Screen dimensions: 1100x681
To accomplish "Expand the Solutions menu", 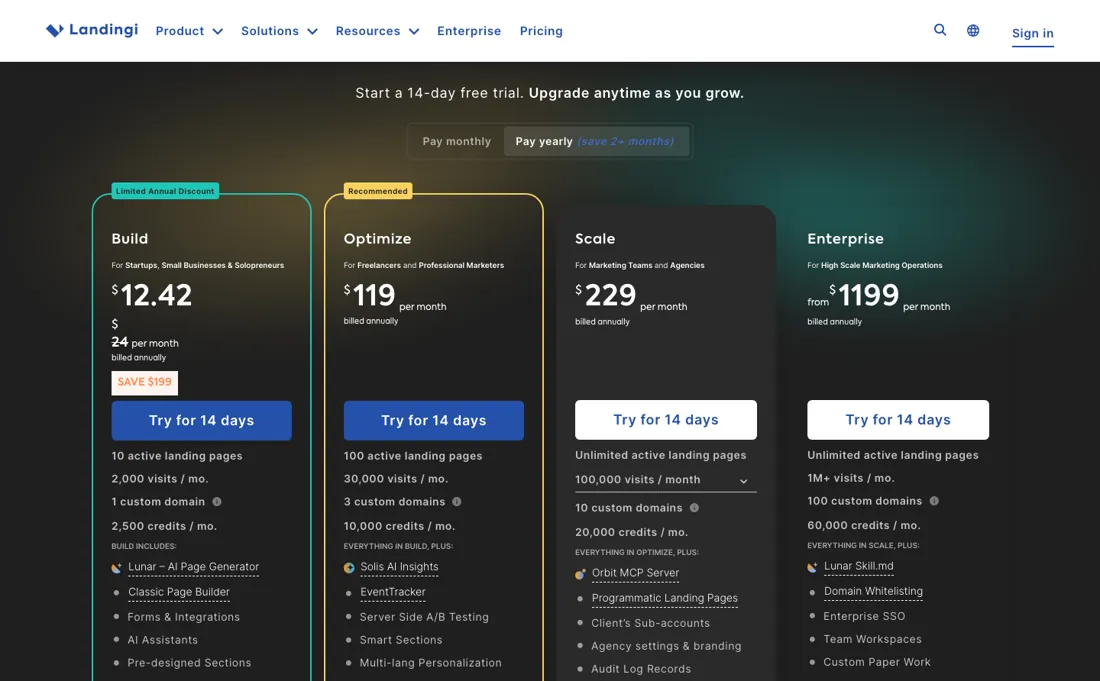I will (279, 31).
